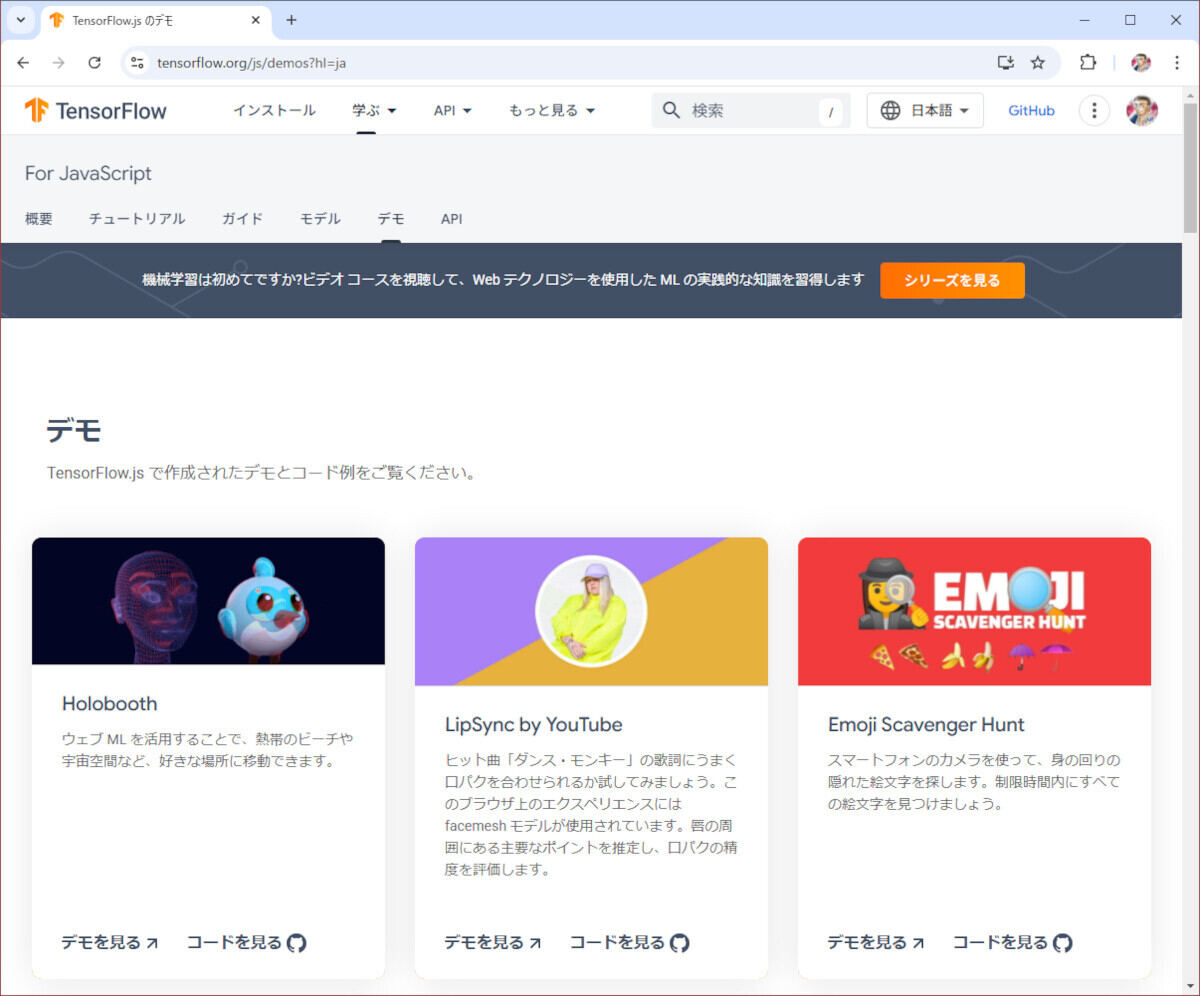1200x996 pixels.
Task: Click GitHub icon on Emoji Scavenger Hunt card
Action: coord(1063,942)
